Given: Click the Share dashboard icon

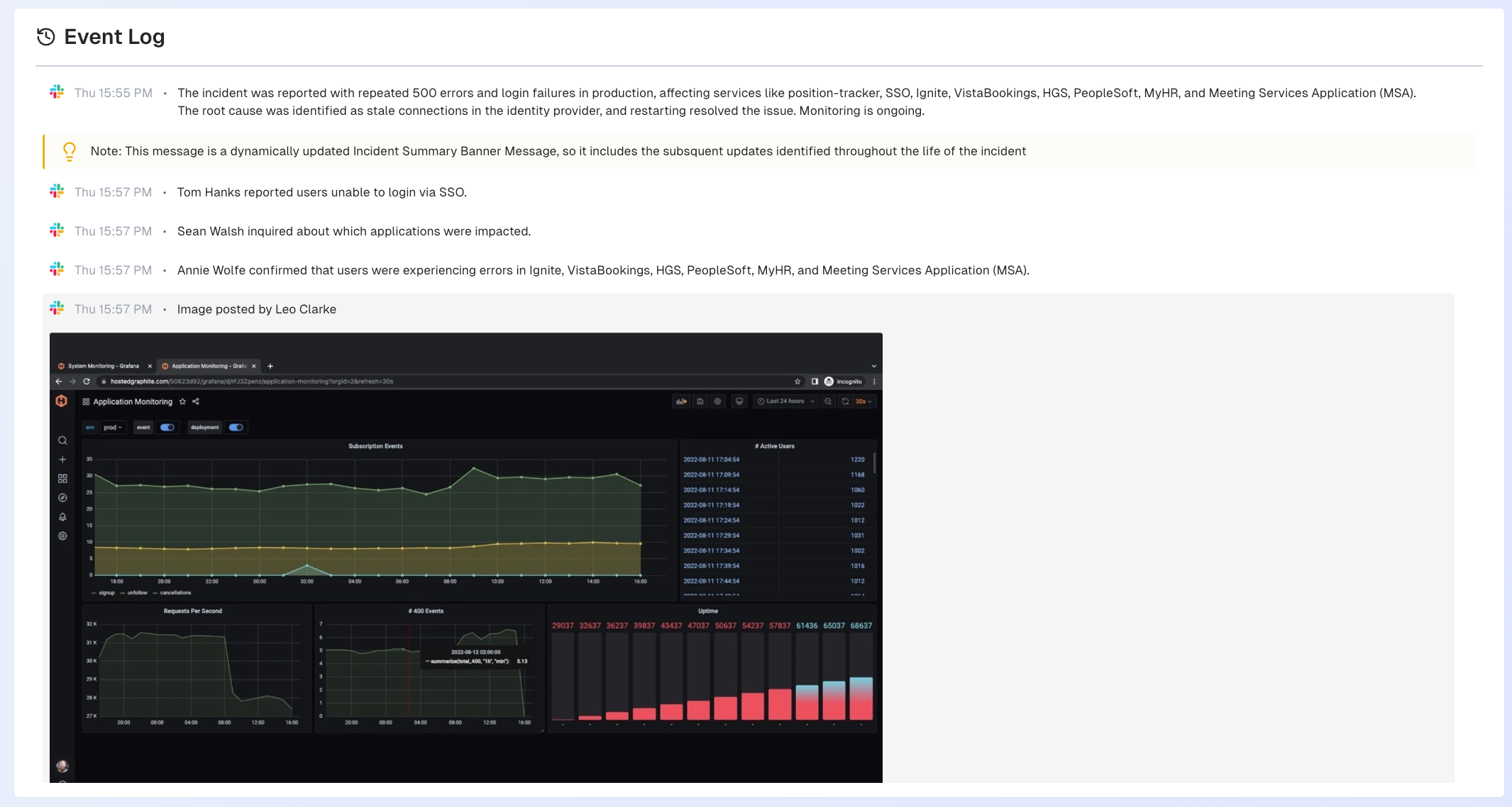Looking at the screenshot, I should click(x=196, y=401).
